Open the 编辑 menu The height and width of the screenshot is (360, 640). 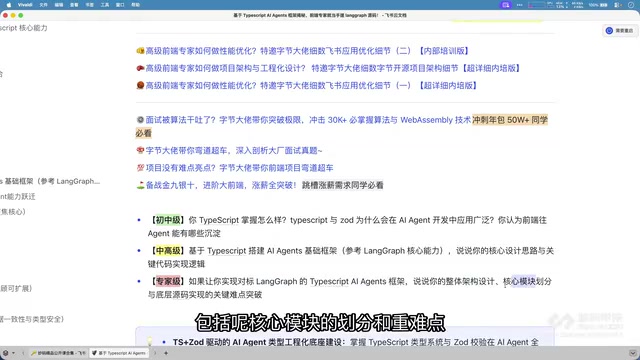[59, 5]
